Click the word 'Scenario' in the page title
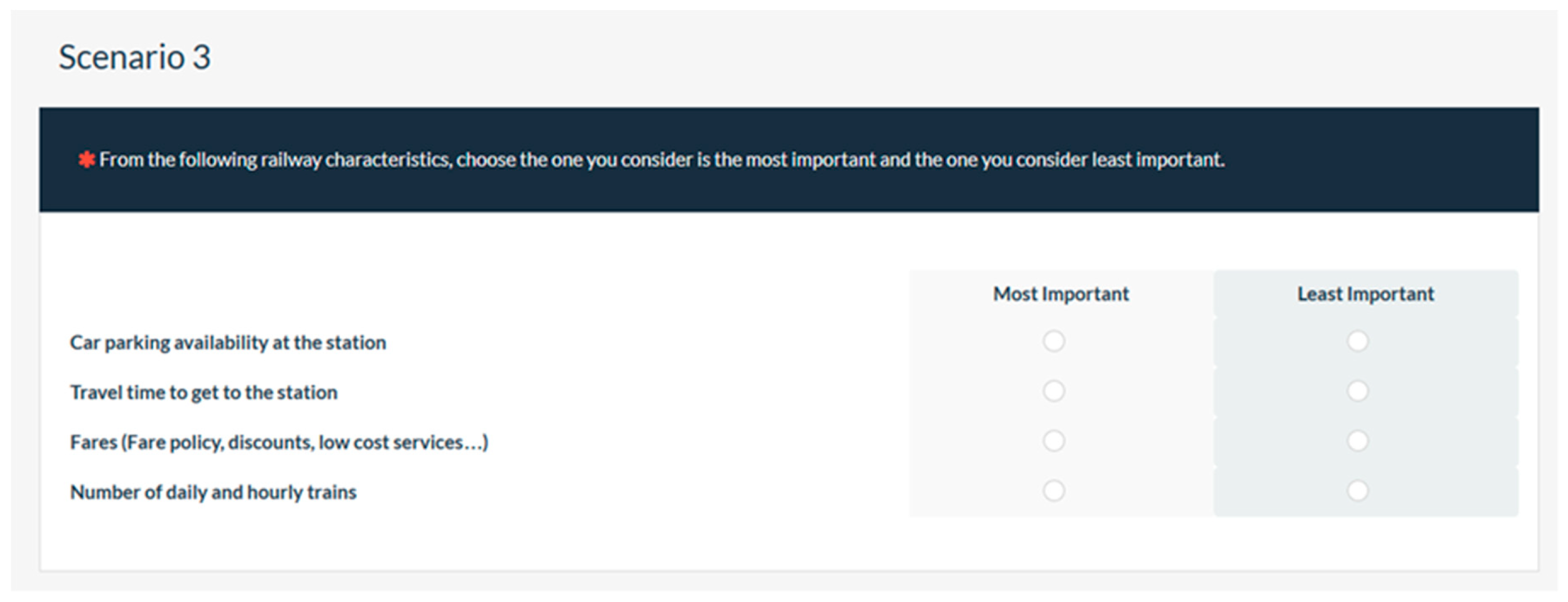This screenshot has height=602, width=1568. point(122,58)
